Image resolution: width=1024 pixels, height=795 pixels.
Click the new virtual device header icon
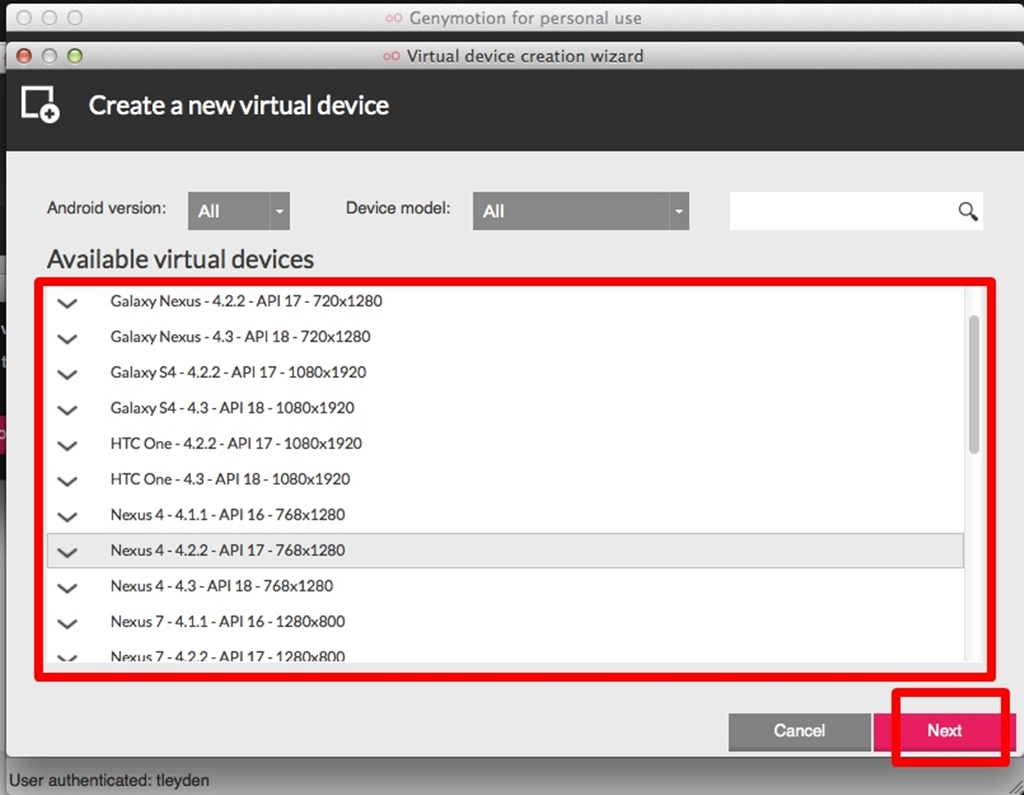pos(40,104)
